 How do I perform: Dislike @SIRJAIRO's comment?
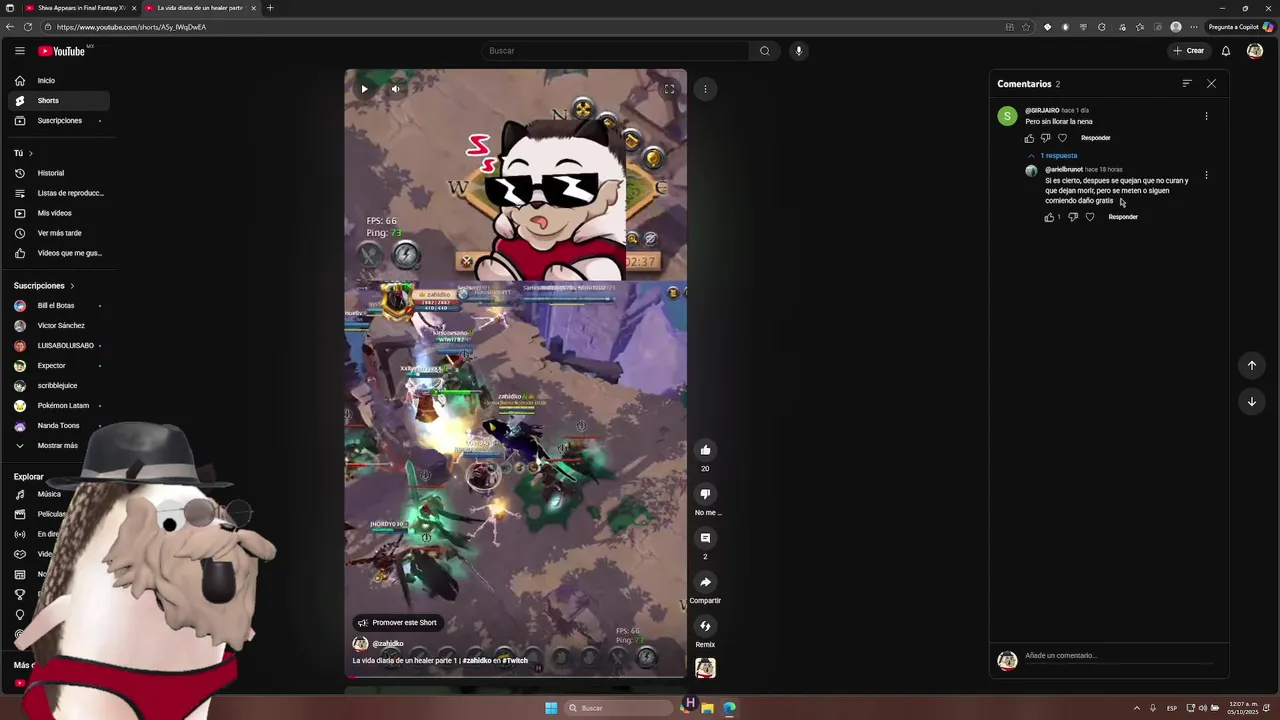(1045, 138)
